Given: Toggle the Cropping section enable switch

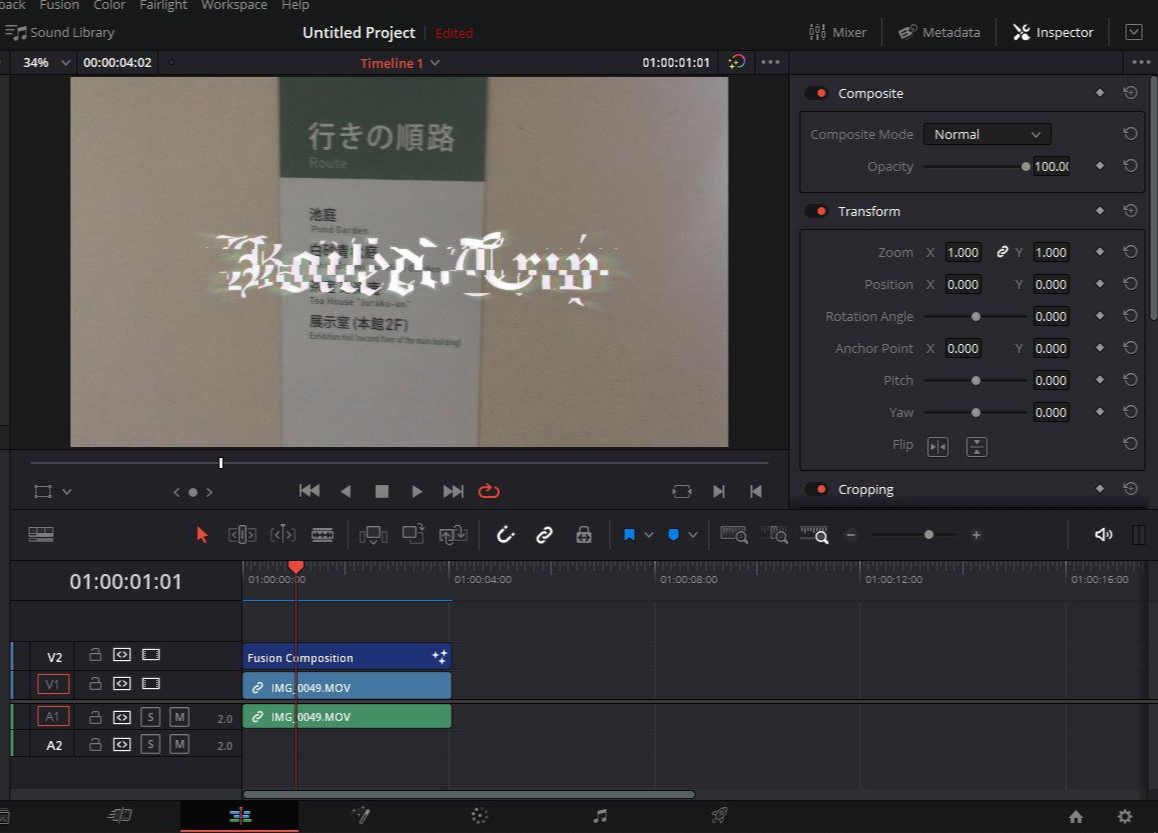Looking at the screenshot, I should coord(817,489).
